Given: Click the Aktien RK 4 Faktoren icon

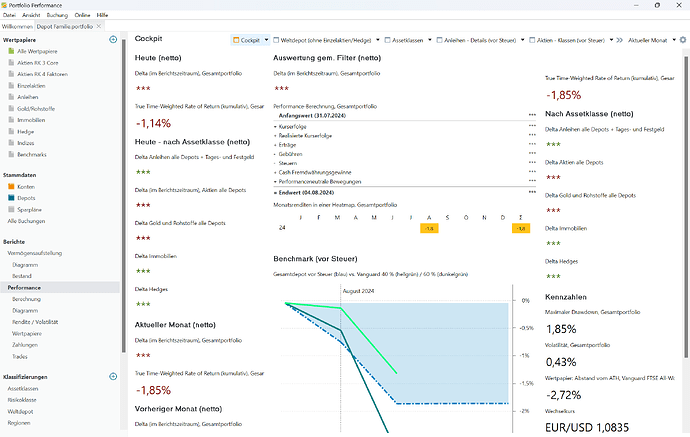Looking at the screenshot, I should (x=11, y=74).
